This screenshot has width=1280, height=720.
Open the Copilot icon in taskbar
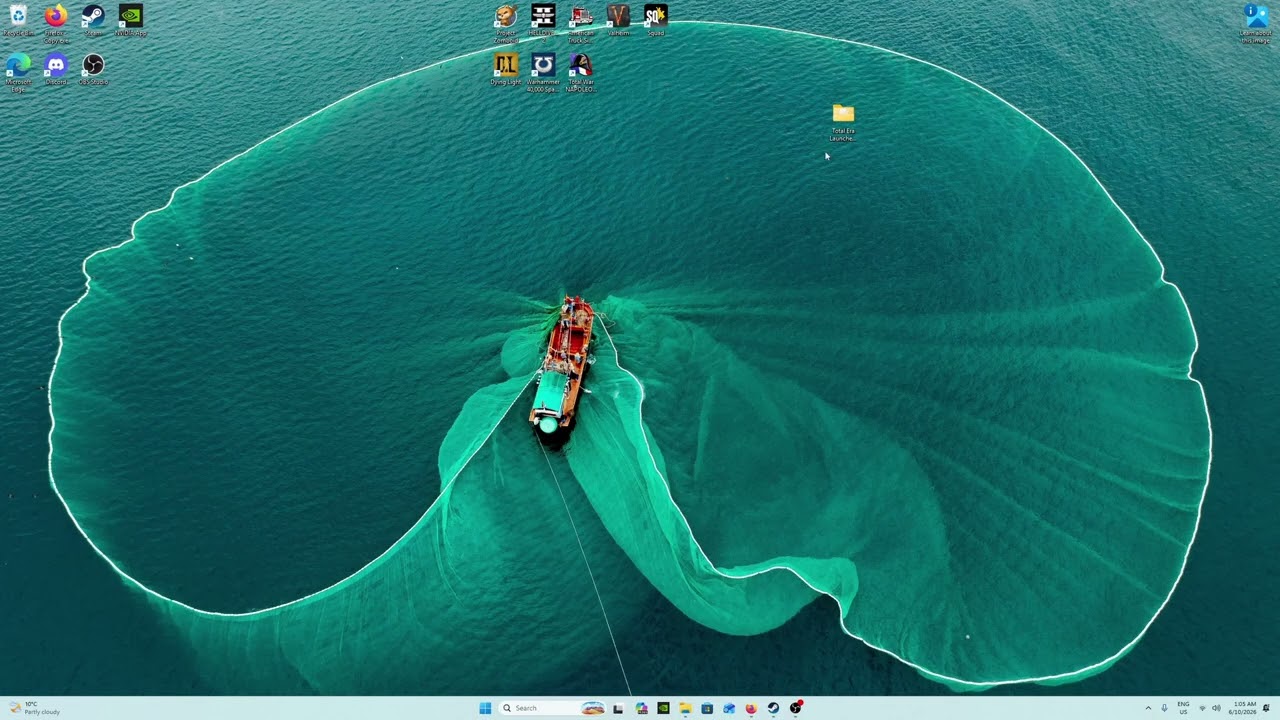click(641, 708)
